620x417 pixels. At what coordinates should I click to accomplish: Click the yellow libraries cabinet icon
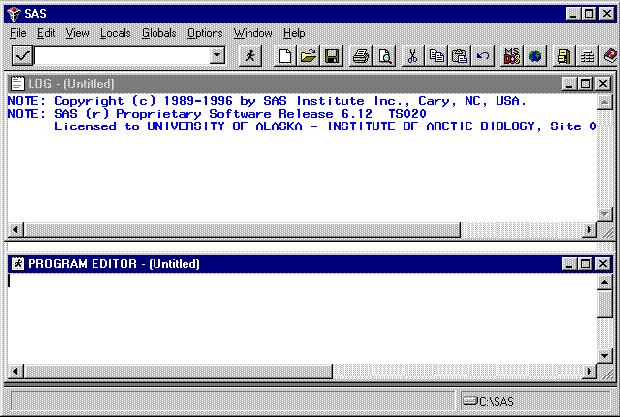tap(564, 56)
